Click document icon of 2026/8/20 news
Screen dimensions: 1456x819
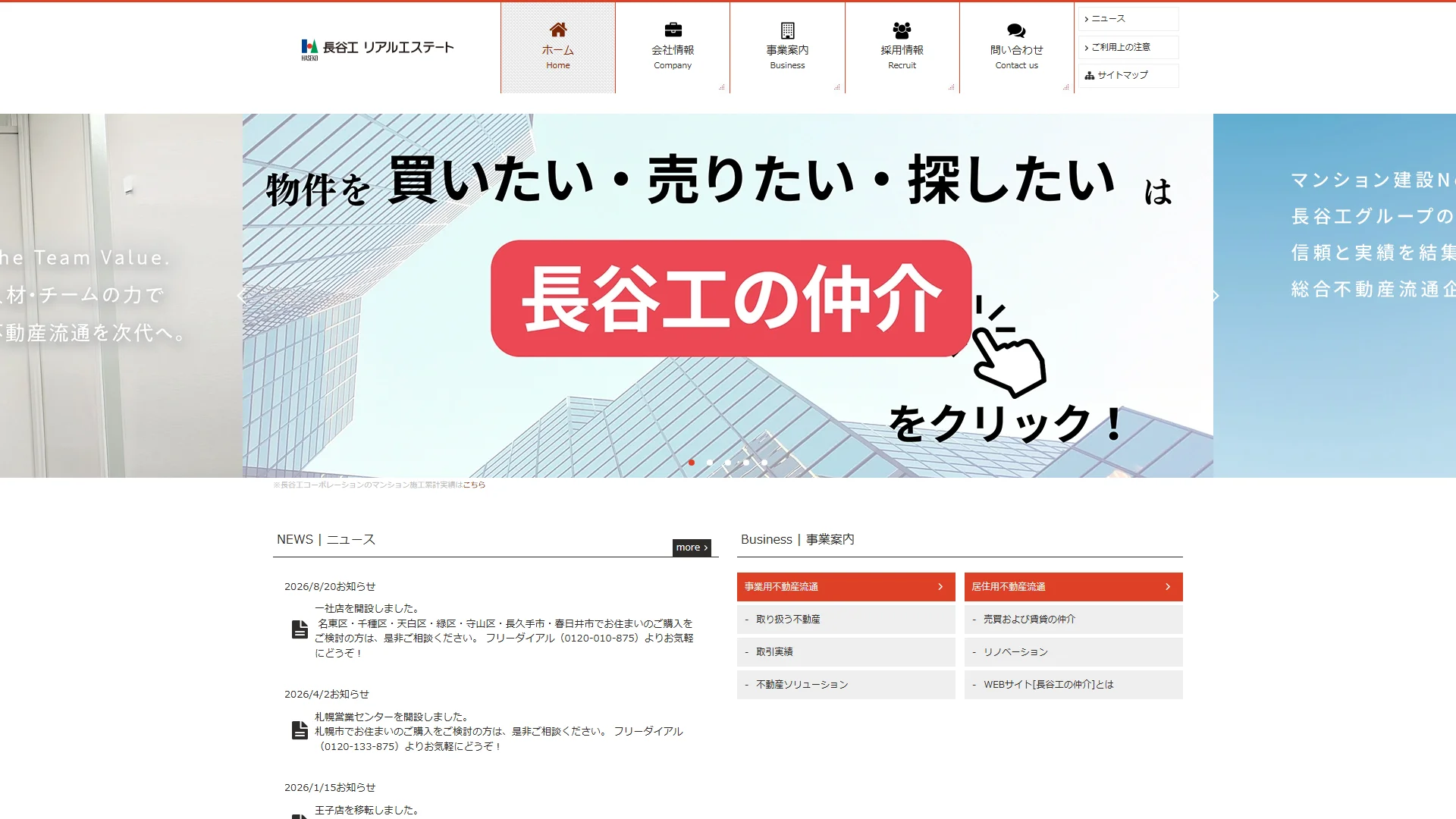[x=300, y=629]
